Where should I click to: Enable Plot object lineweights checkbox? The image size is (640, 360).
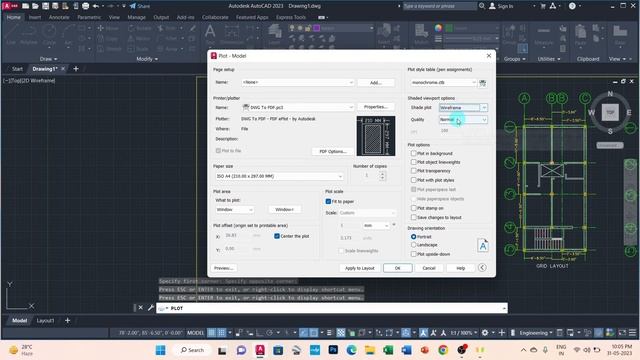coord(414,162)
